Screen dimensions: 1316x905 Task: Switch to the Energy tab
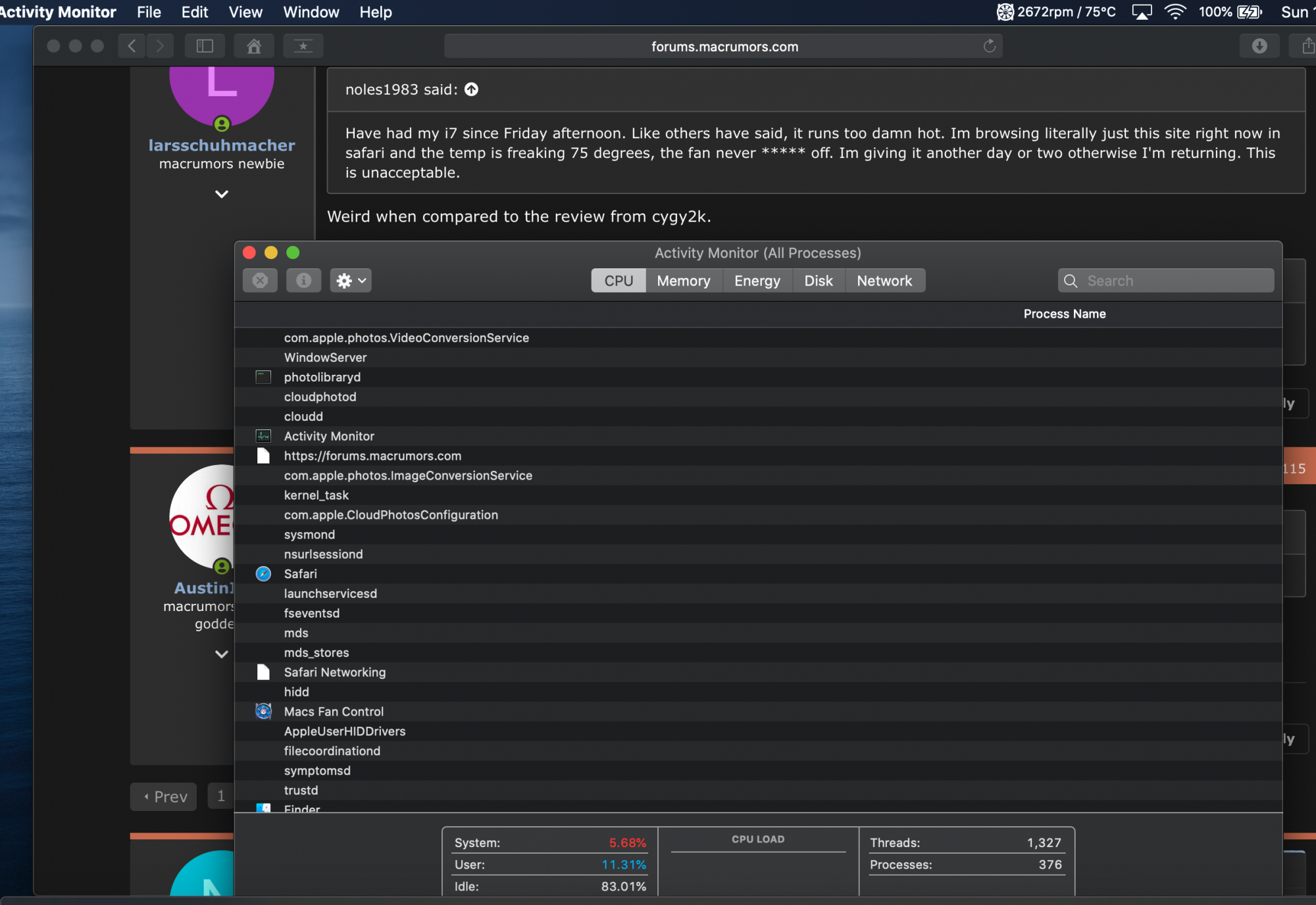[757, 281]
